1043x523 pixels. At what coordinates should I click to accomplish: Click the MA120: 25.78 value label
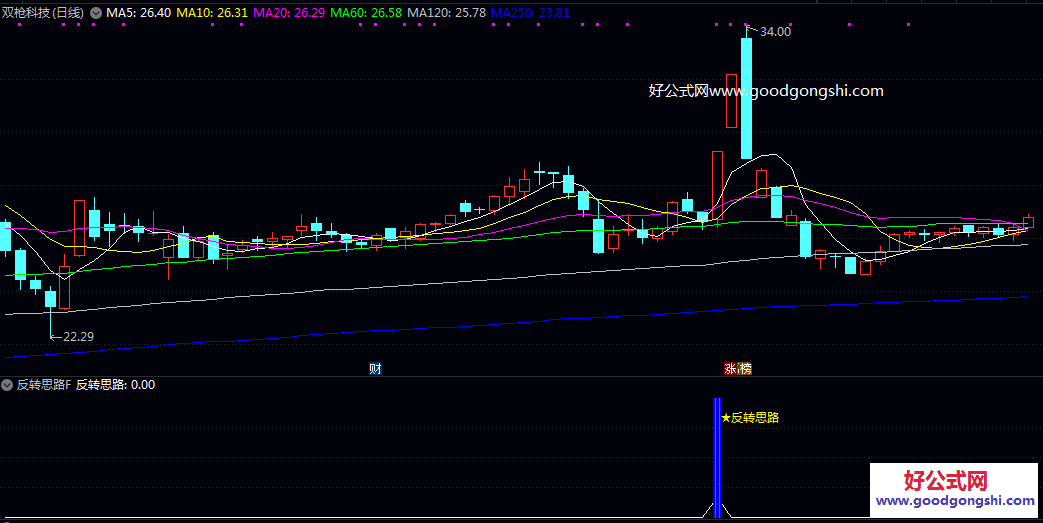[446, 13]
